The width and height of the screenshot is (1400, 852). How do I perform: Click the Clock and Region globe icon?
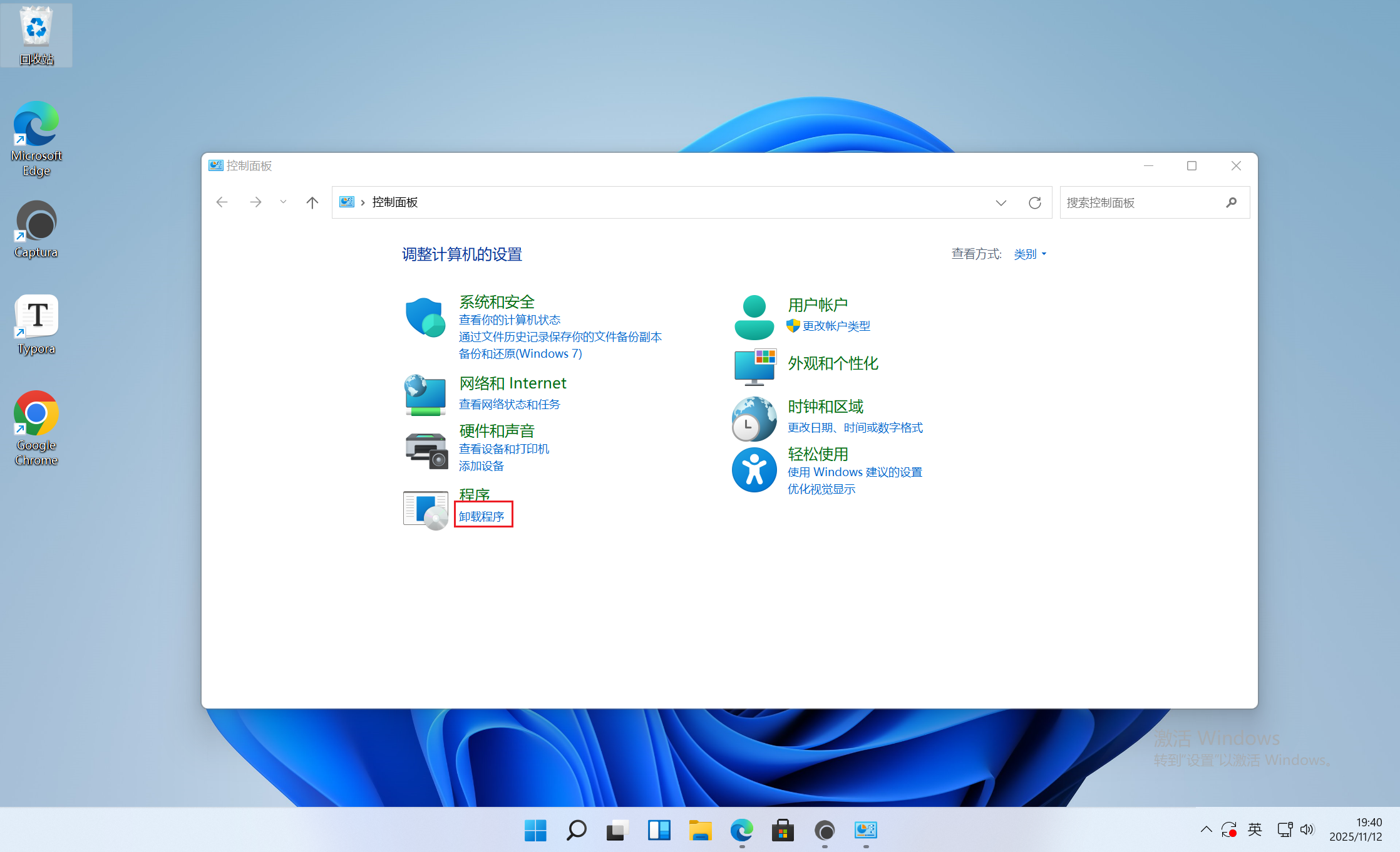click(754, 418)
